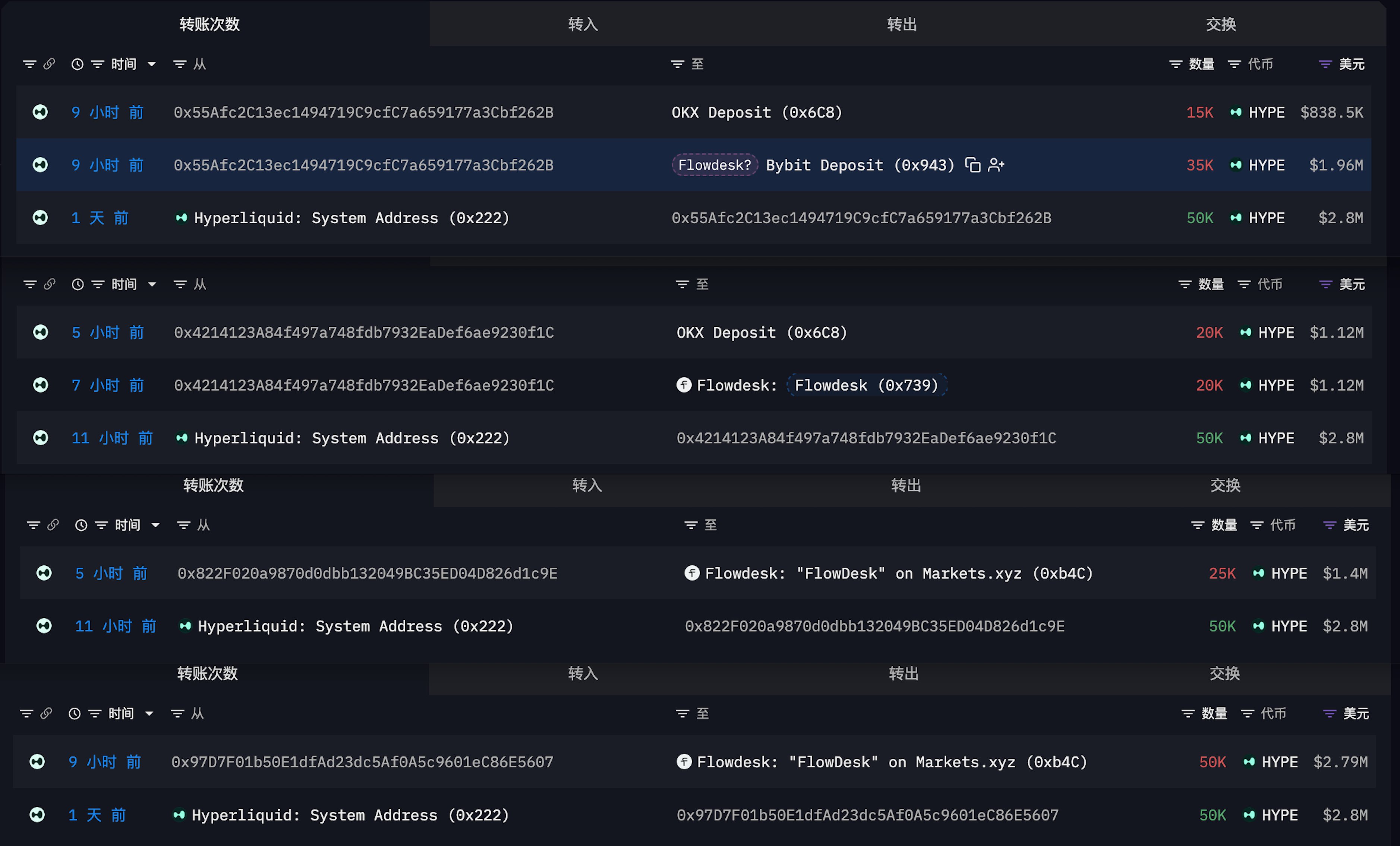Screen dimensions: 1400x846
Task: Select the 转账次数 tab in the top panel
Action: tap(209, 24)
